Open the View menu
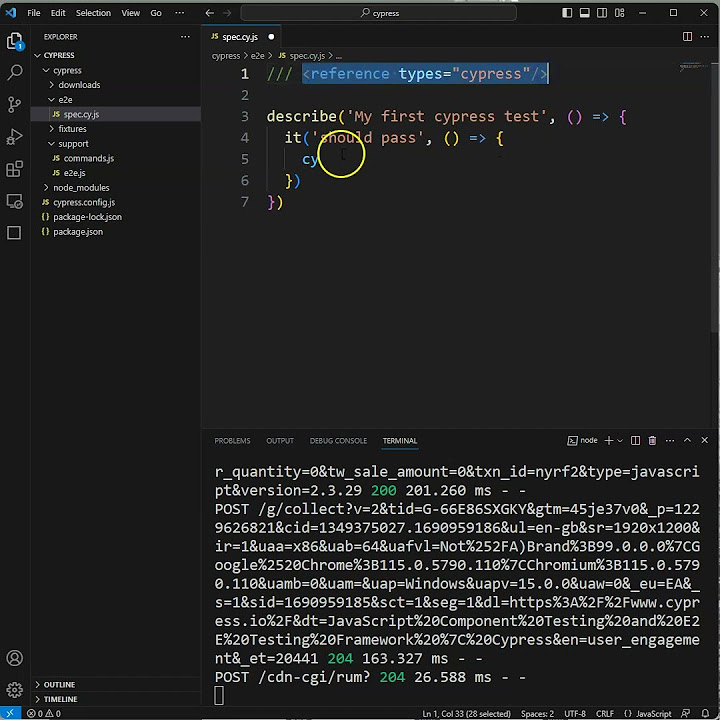This screenshot has height=720, width=720. (130, 13)
